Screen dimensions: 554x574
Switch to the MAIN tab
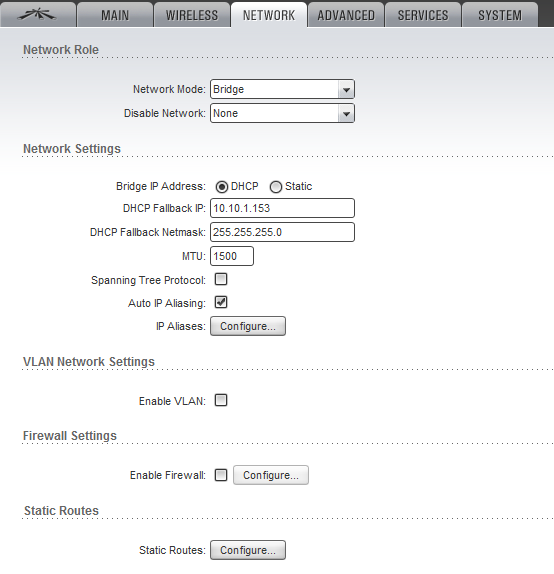[115, 15]
